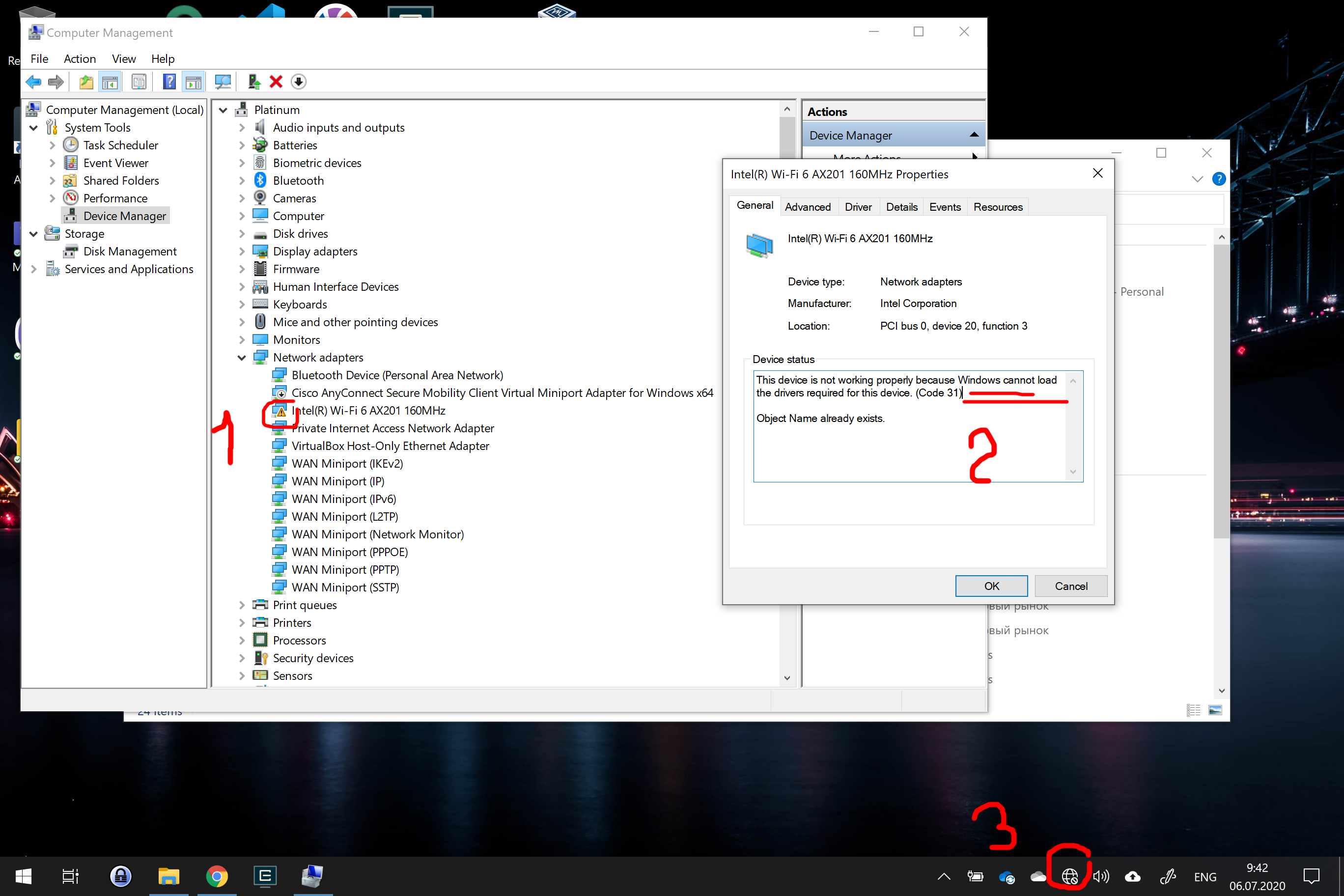Click the Events tab in properties
This screenshot has height=896, width=1344.
pyautogui.click(x=943, y=207)
